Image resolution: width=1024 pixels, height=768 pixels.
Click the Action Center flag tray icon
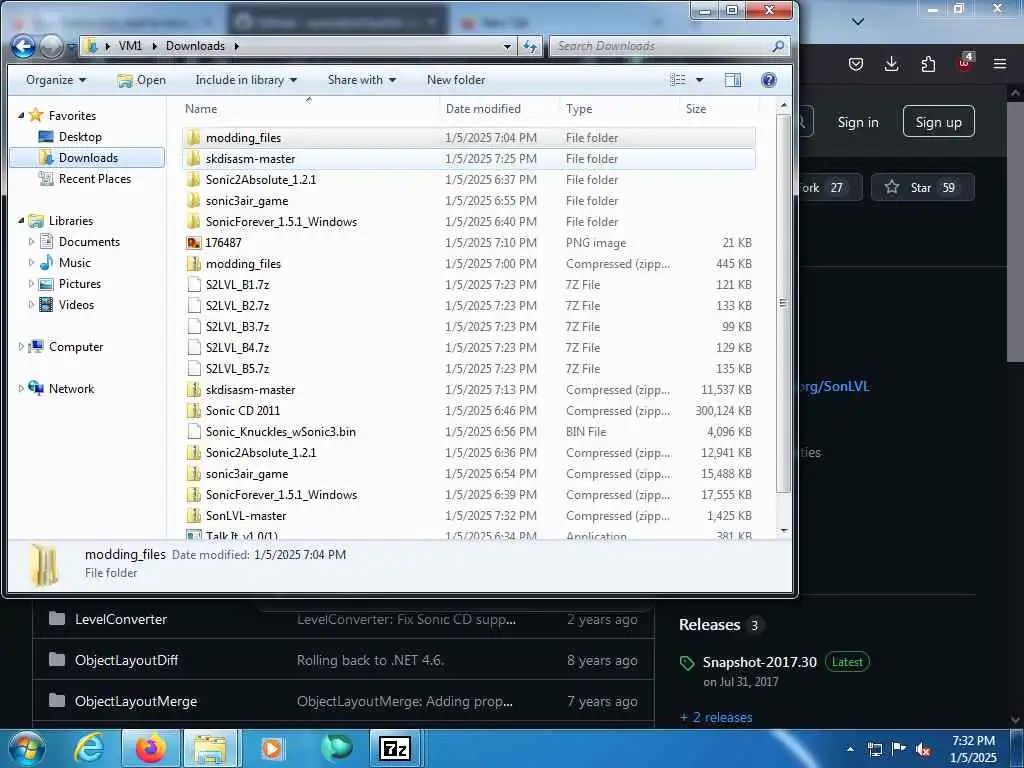click(899, 749)
